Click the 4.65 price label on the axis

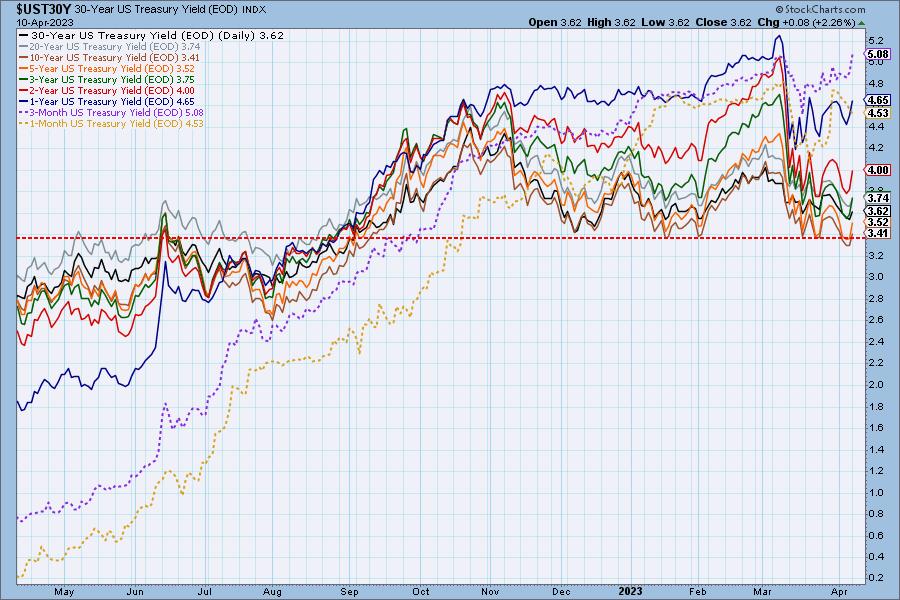(x=878, y=100)
